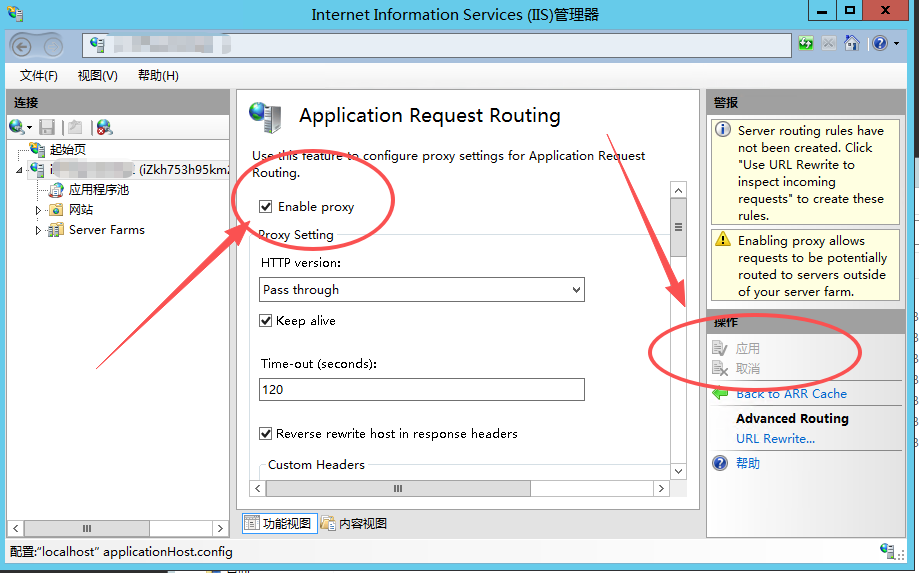Click the 取消 Cancel action
Image resolution: width=919 pixels, height=573 pixels.
coord(748,369)
